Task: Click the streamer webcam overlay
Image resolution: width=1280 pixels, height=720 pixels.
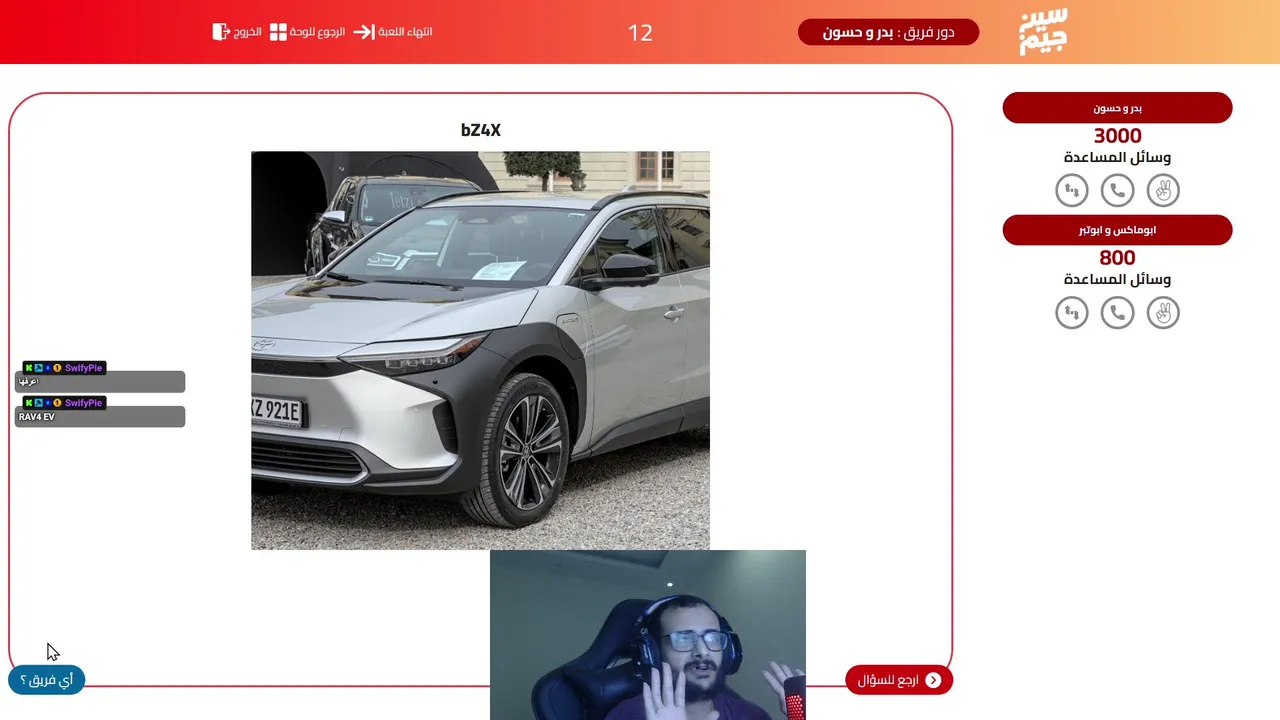Action: coord(648,635)
